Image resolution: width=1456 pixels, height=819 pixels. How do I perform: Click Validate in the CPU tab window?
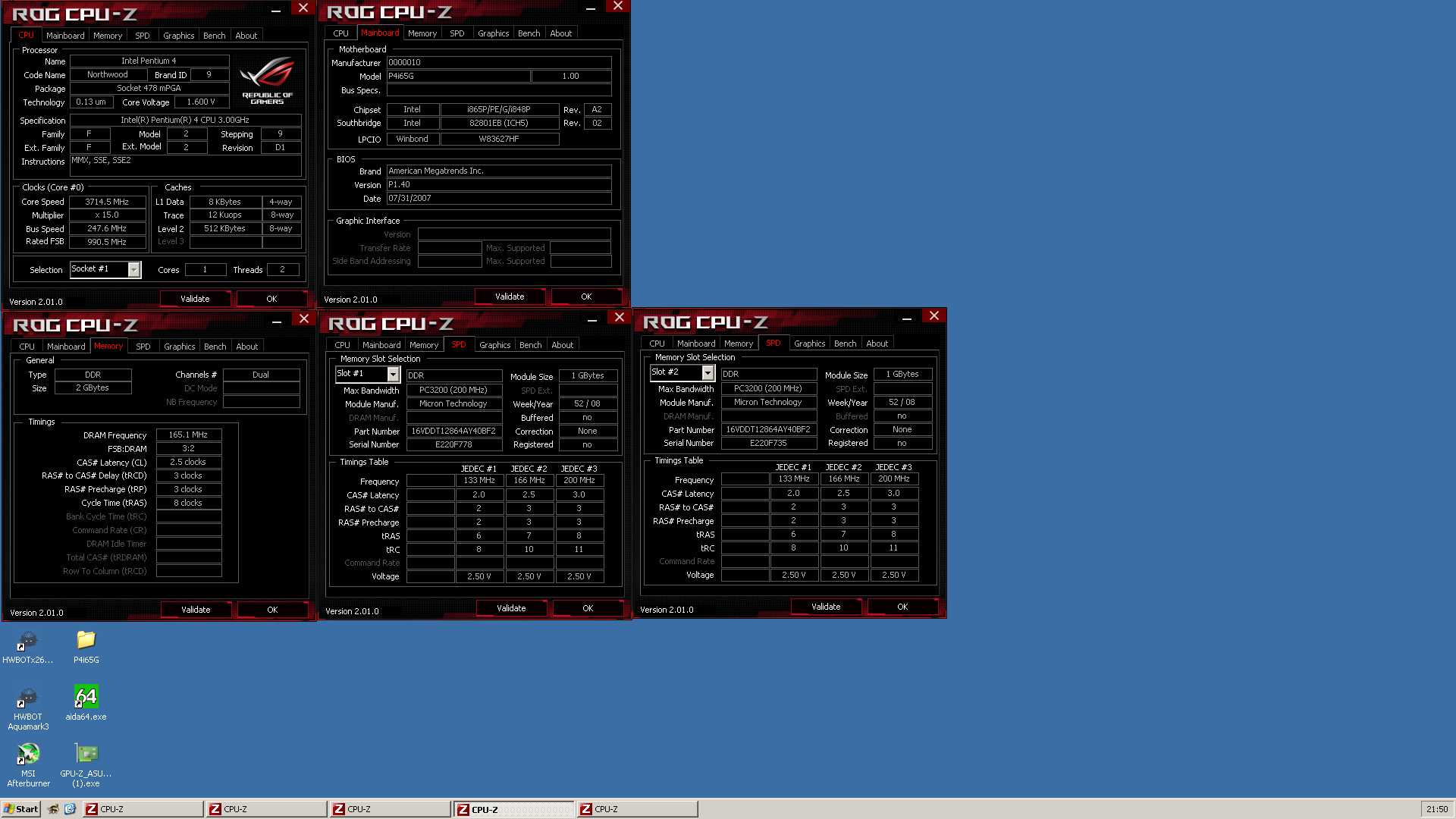pos(195,299)
